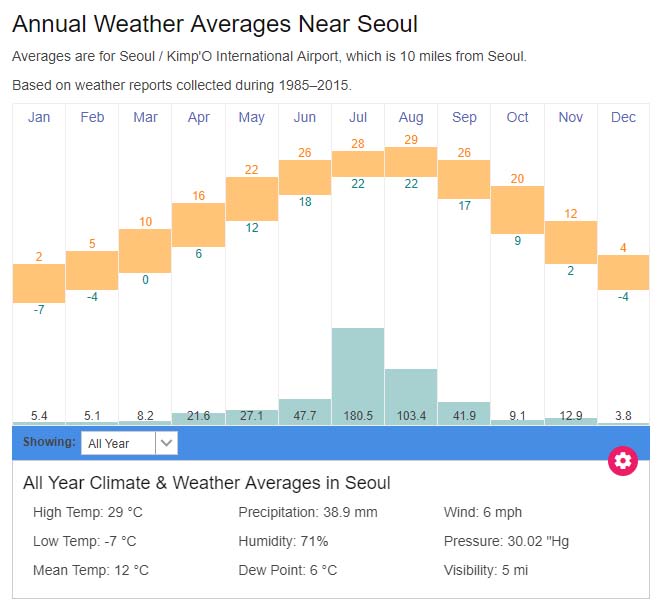
Task: Click the July 180.5 precipitation bar
Action: (358, 370)
